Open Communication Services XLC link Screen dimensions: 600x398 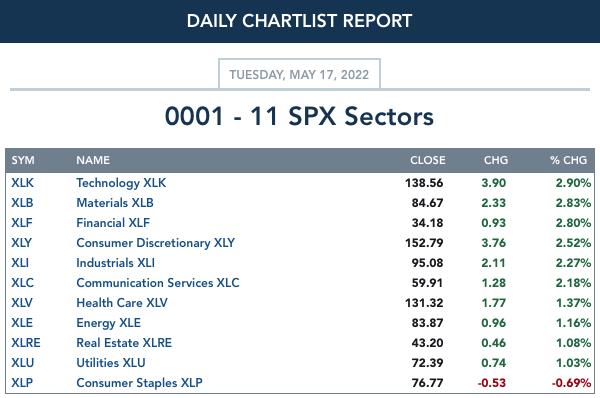click(158, 283)
